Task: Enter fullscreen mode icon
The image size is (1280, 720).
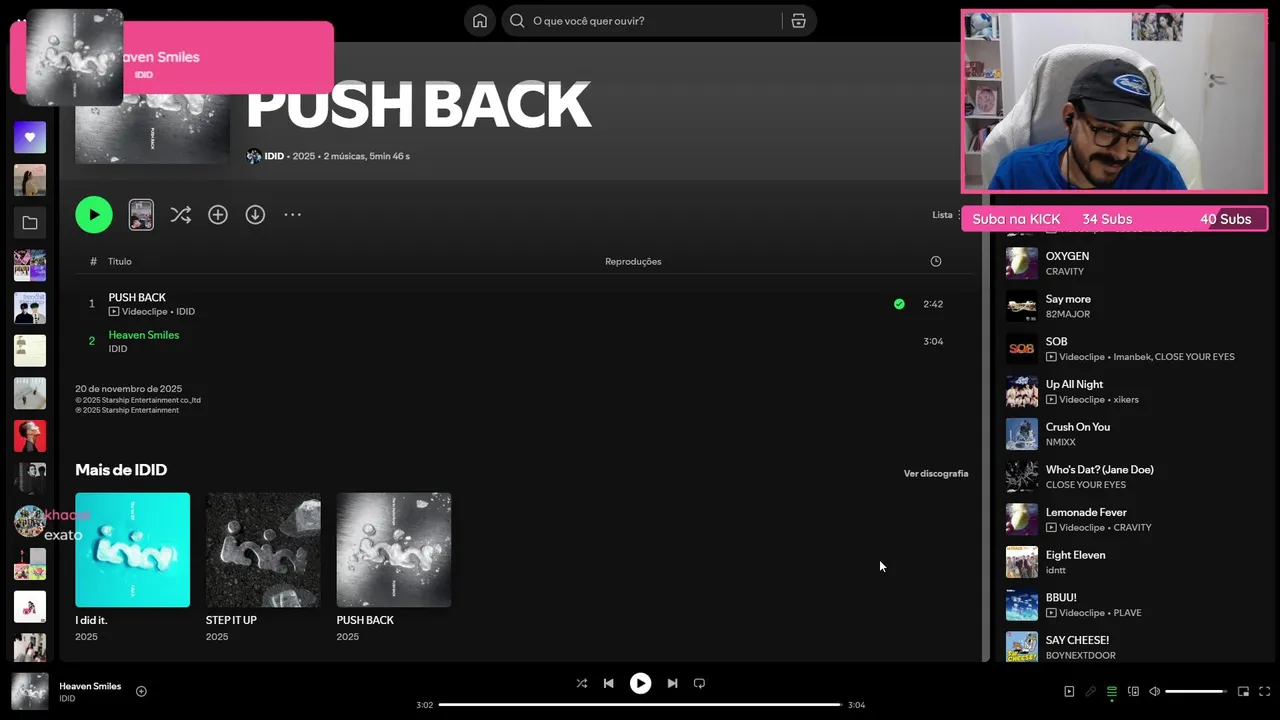Action: [x=1264, y=691]
